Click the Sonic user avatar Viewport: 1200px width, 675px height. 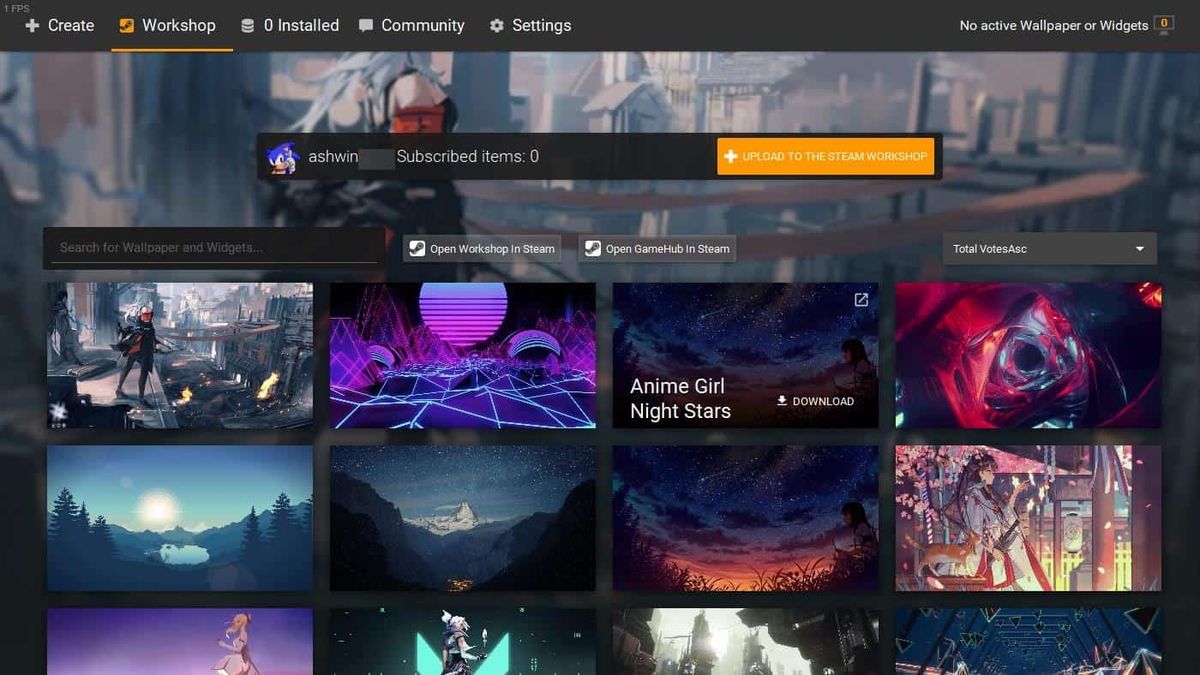[x=283, y=157]
